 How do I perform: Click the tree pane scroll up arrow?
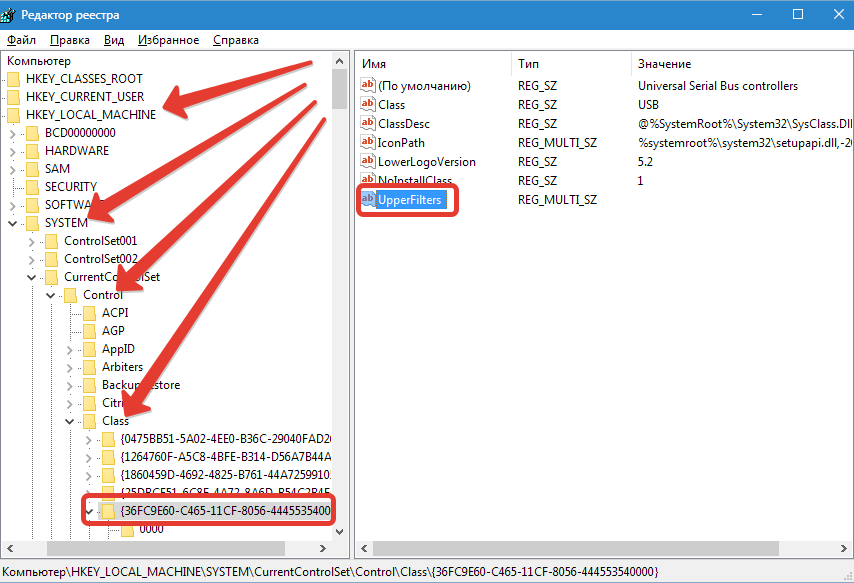click(x=339, y=61)
